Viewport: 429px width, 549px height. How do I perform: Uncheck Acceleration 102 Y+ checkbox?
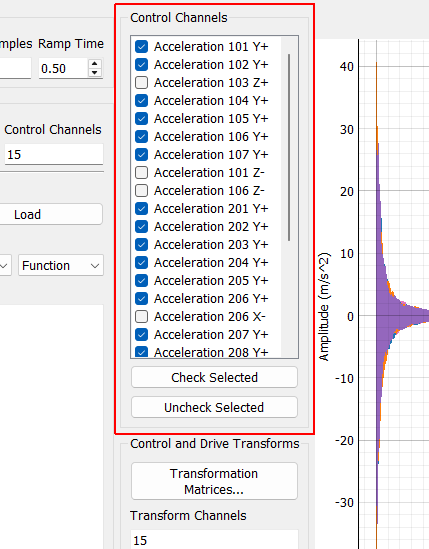(141, 64)
